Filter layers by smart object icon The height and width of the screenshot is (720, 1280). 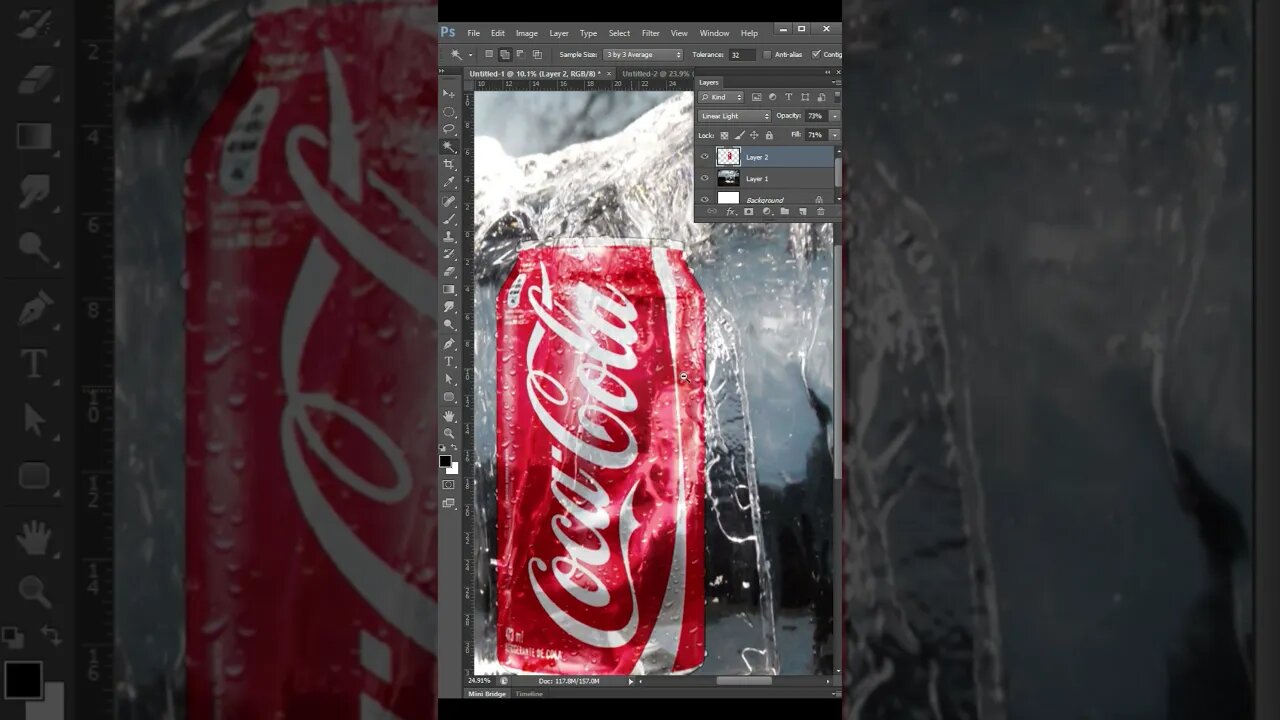[821, 97]
